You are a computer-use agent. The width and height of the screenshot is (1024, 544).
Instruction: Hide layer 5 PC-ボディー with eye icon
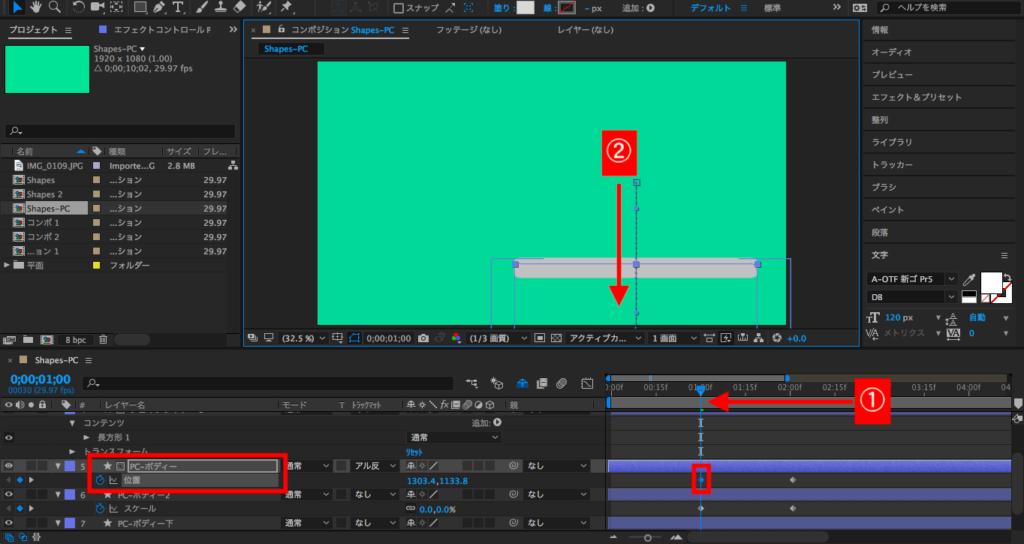pyautogui.click(x=10, y=466)
